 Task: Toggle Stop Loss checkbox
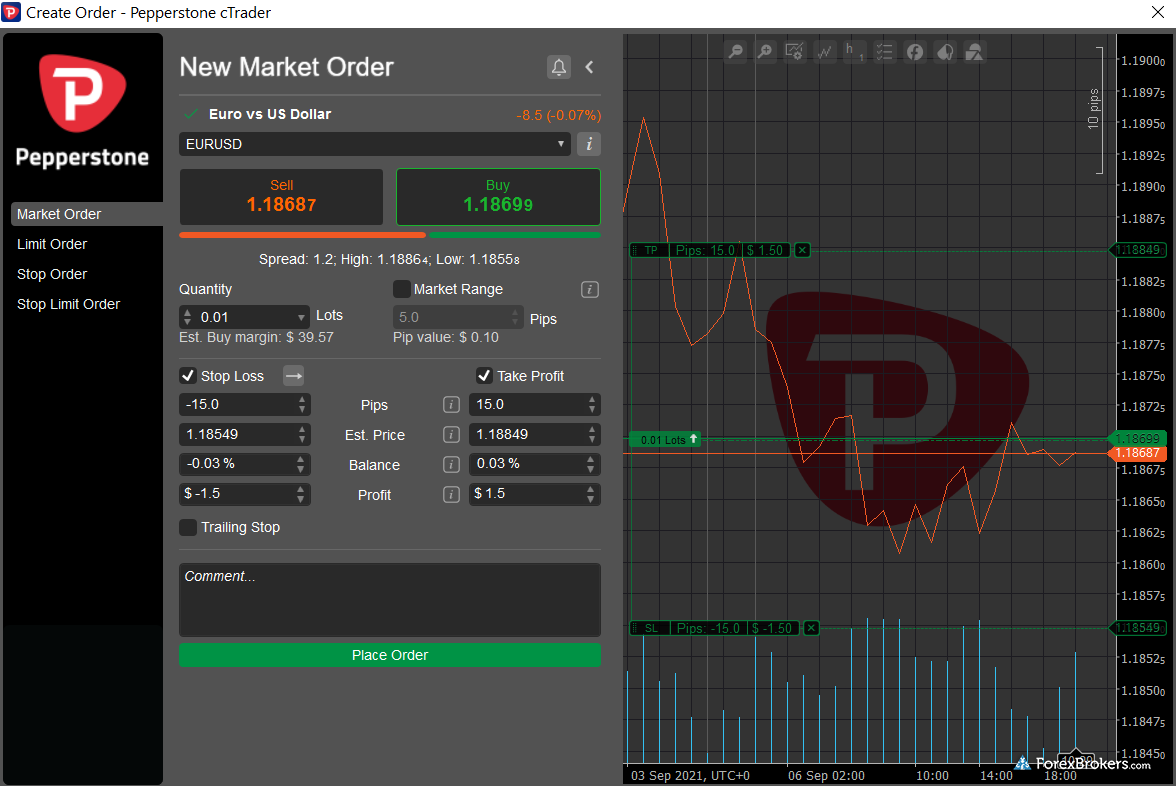click(188, 376)
